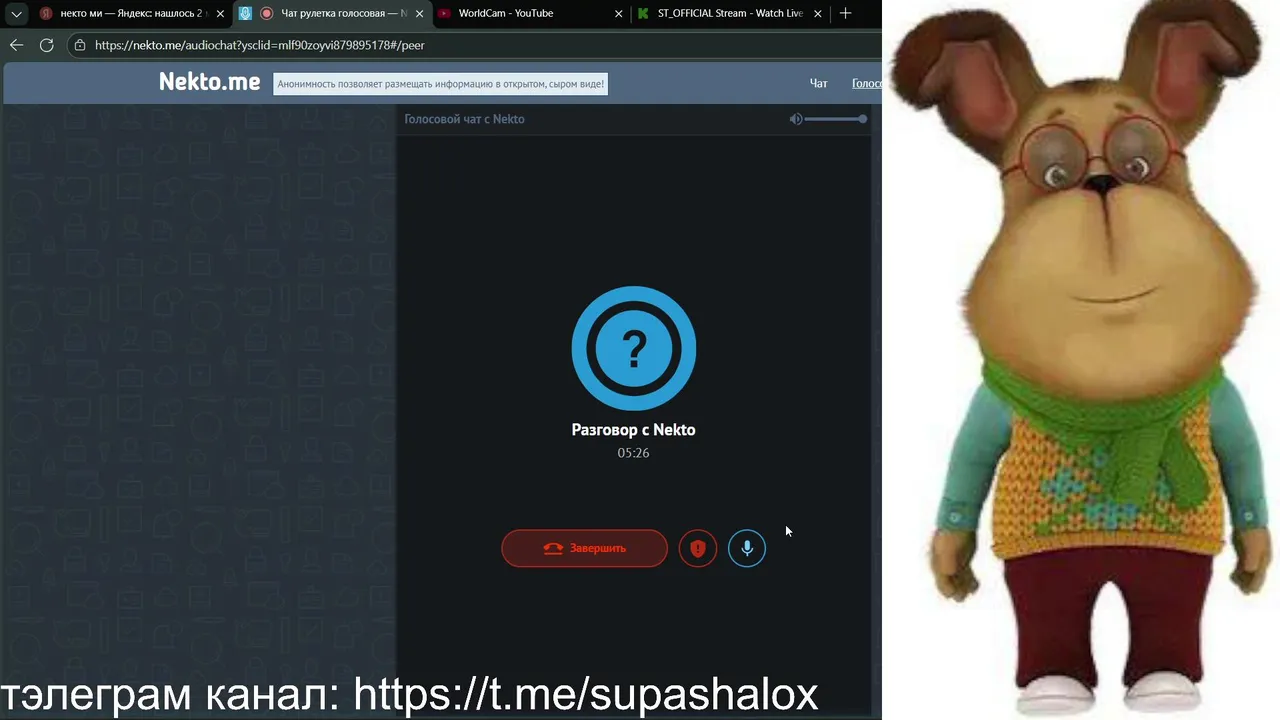Close the WorldCam - YouTube tab
The width and height of the screenshot is (1280, 720).
click(618, 14)
